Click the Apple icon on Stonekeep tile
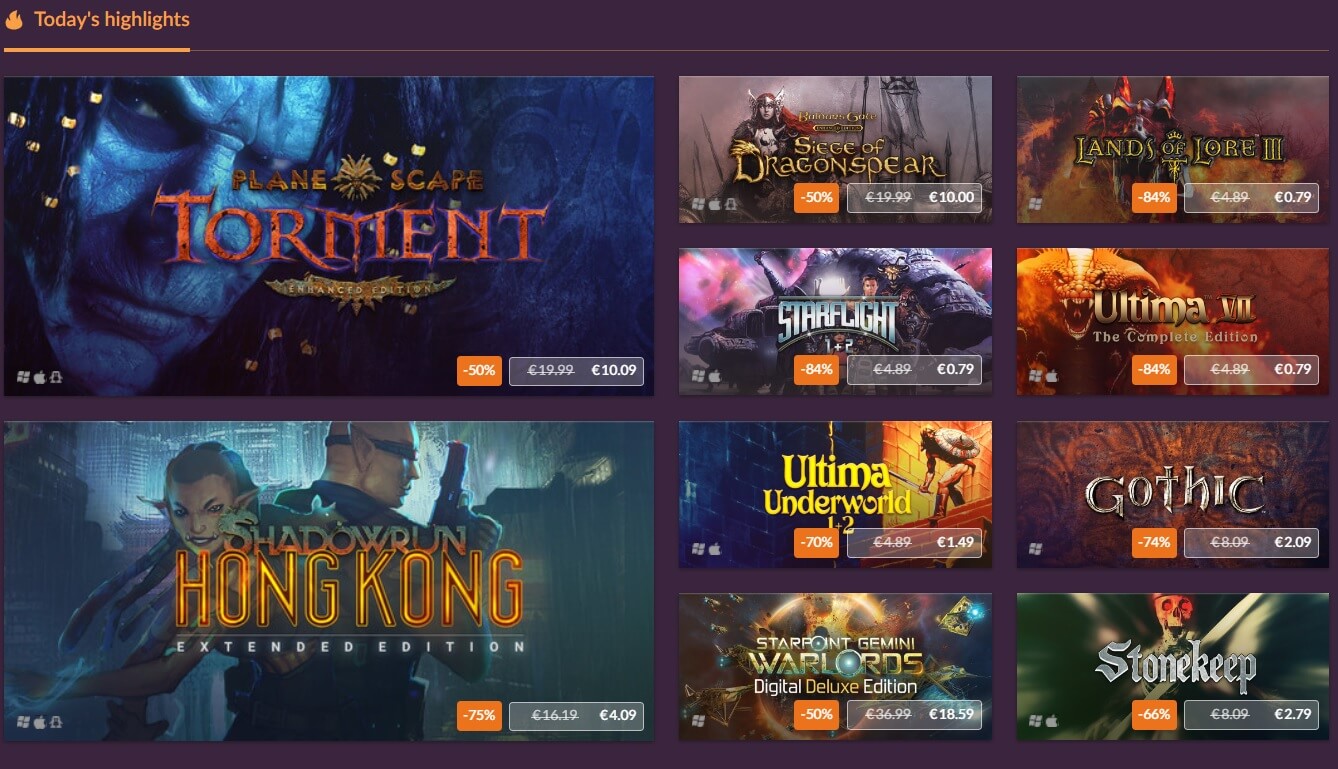Viewport: 1338px width, 769px height. (x=1052, y=721)
